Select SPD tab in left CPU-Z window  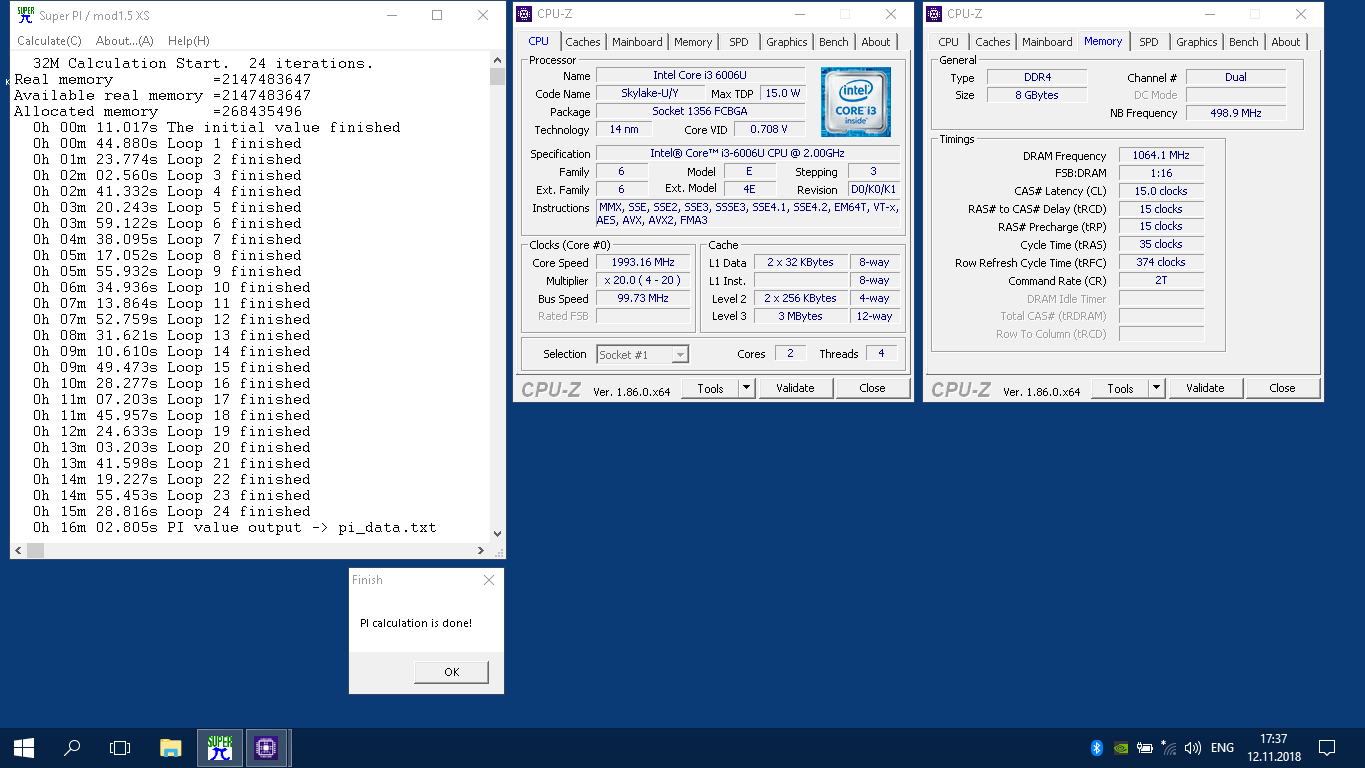[738, 42]
